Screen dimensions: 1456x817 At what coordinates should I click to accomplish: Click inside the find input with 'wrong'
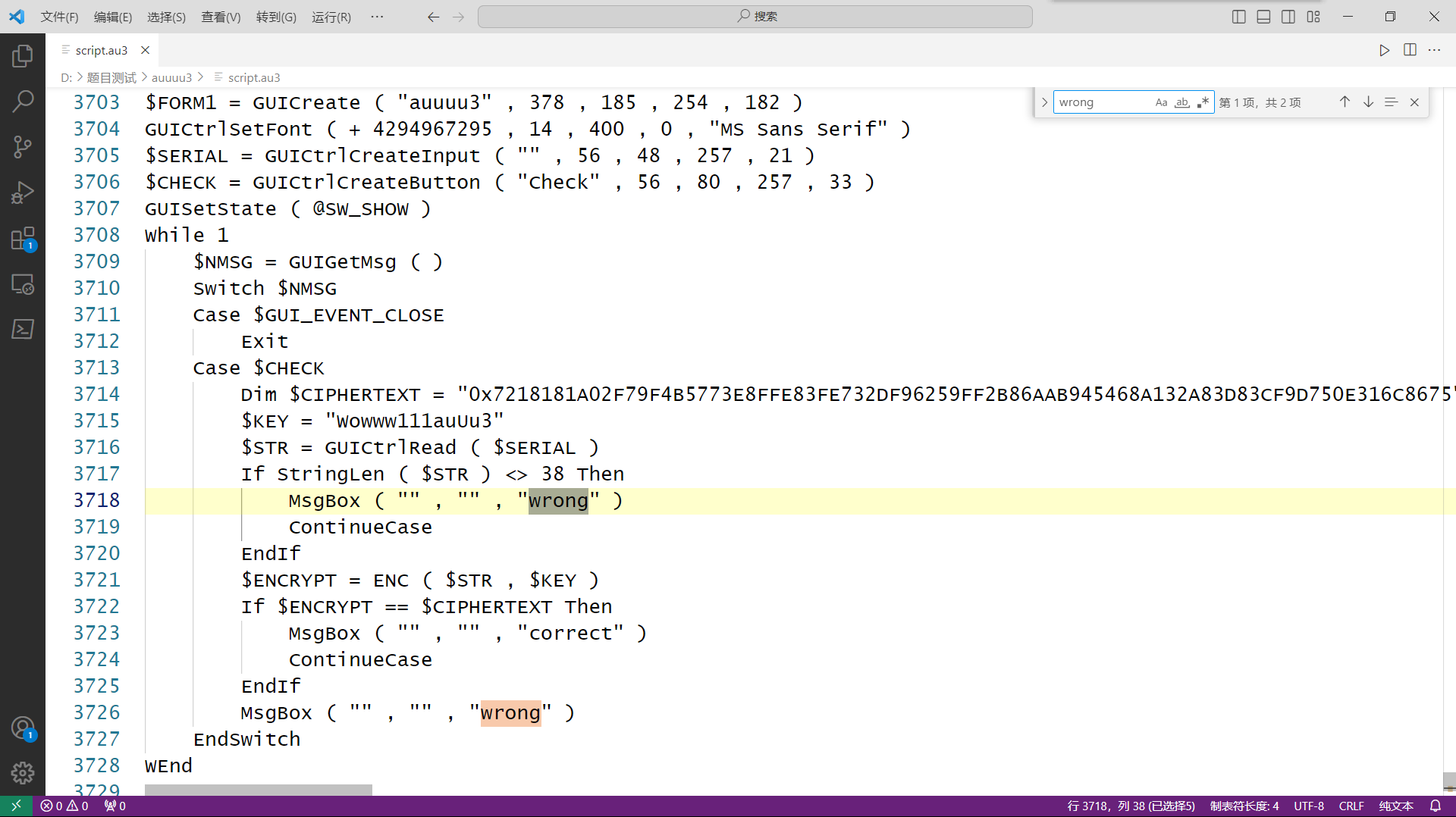click(1102, 102)
